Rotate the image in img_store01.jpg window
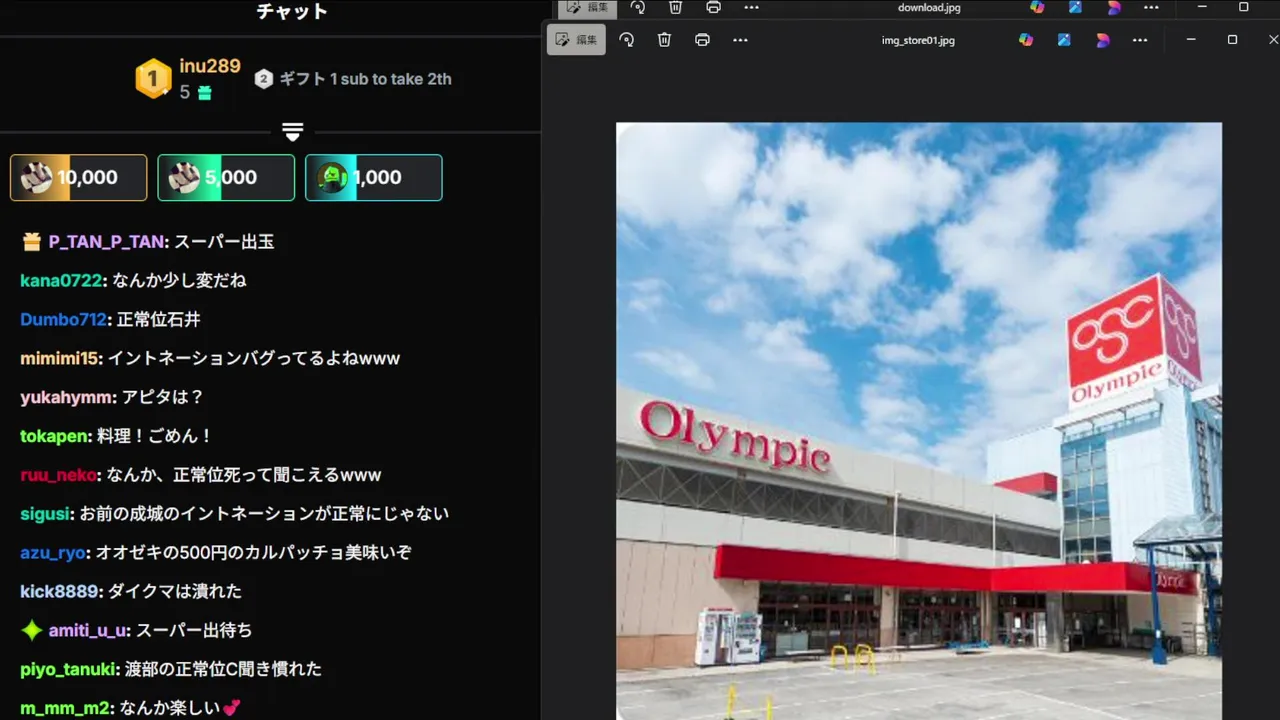Viewport: 1280px width, 720px height. [x=627, y=40]
